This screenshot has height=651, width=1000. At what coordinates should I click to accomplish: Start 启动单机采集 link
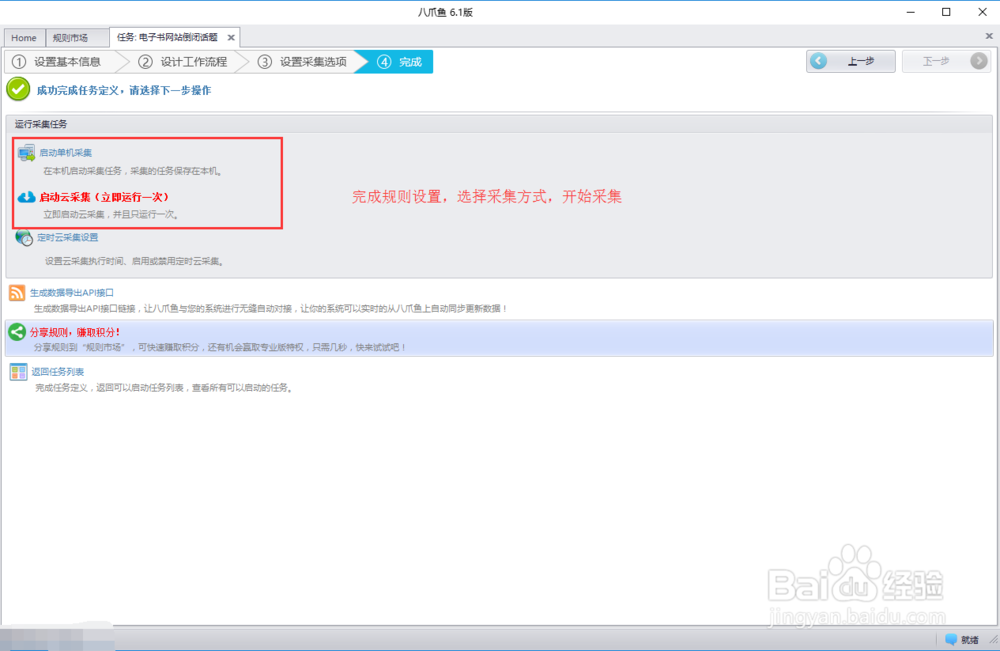click(x=66, y=153)
